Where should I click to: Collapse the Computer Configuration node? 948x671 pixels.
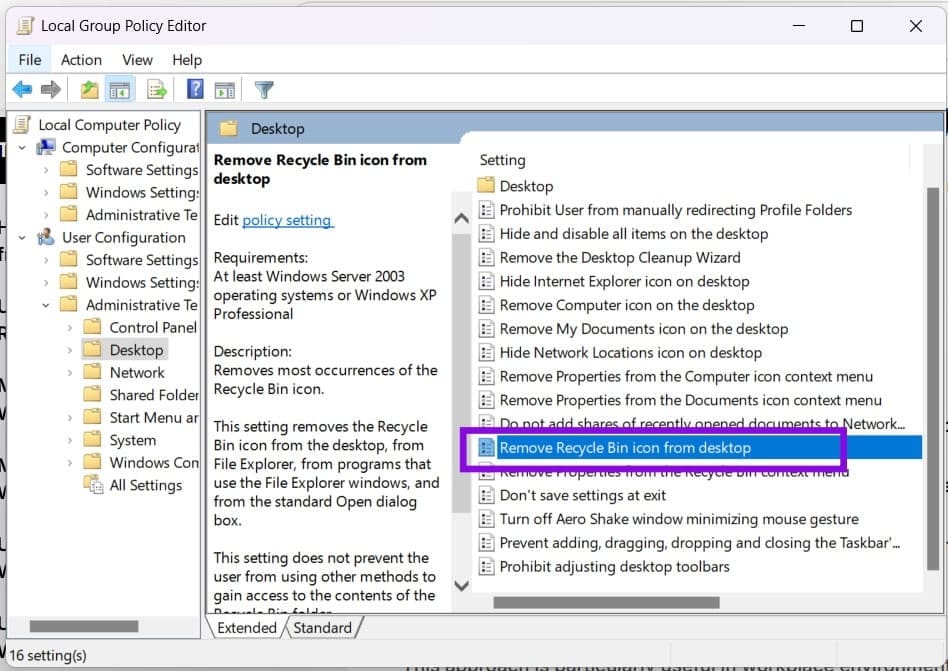[x=22, y=147]
